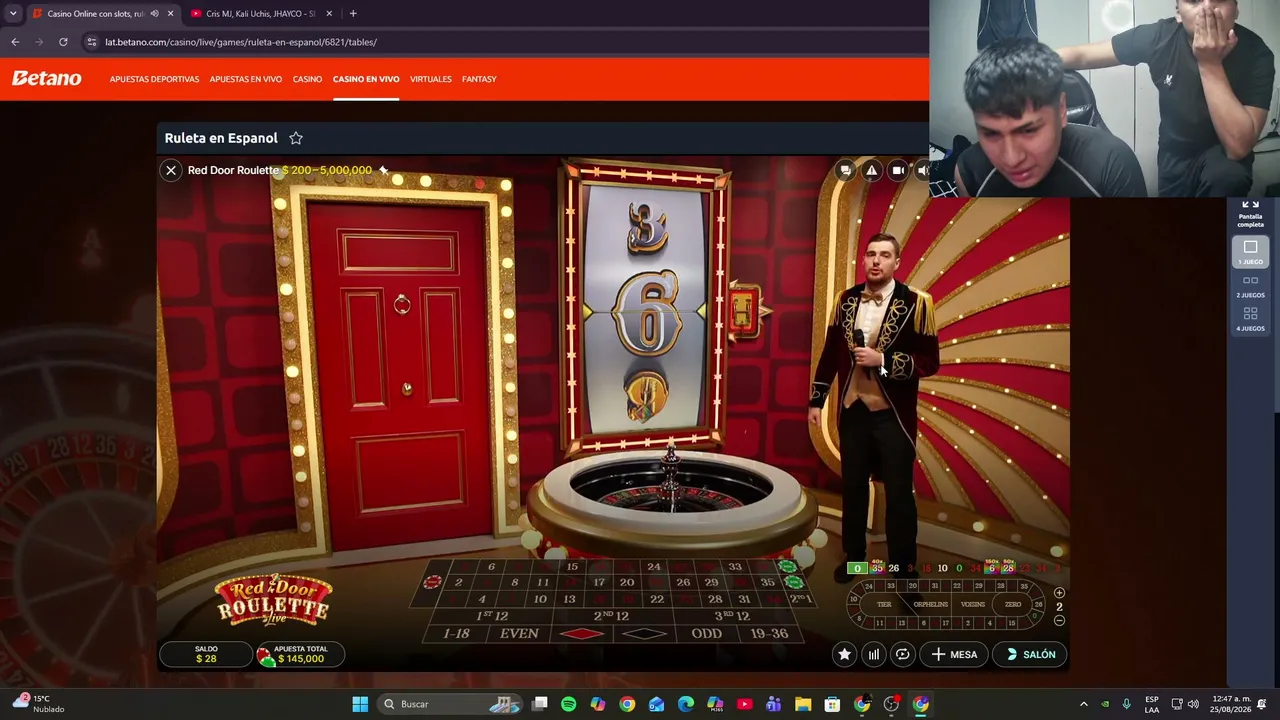The height and width of the screenshot is (720, 1280).
Task: Select the 1 JUEGO layout
Action: tap(1250, 252)
